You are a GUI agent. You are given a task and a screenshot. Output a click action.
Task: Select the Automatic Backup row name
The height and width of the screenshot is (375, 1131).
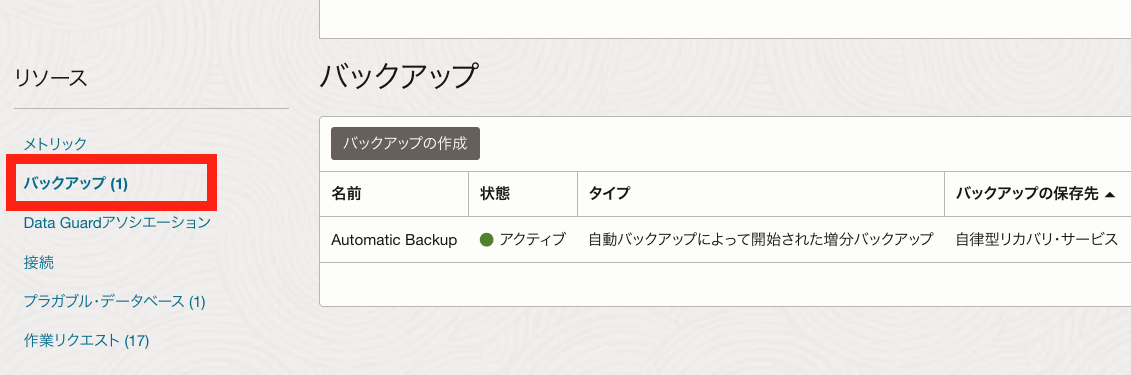coord(394,239)
